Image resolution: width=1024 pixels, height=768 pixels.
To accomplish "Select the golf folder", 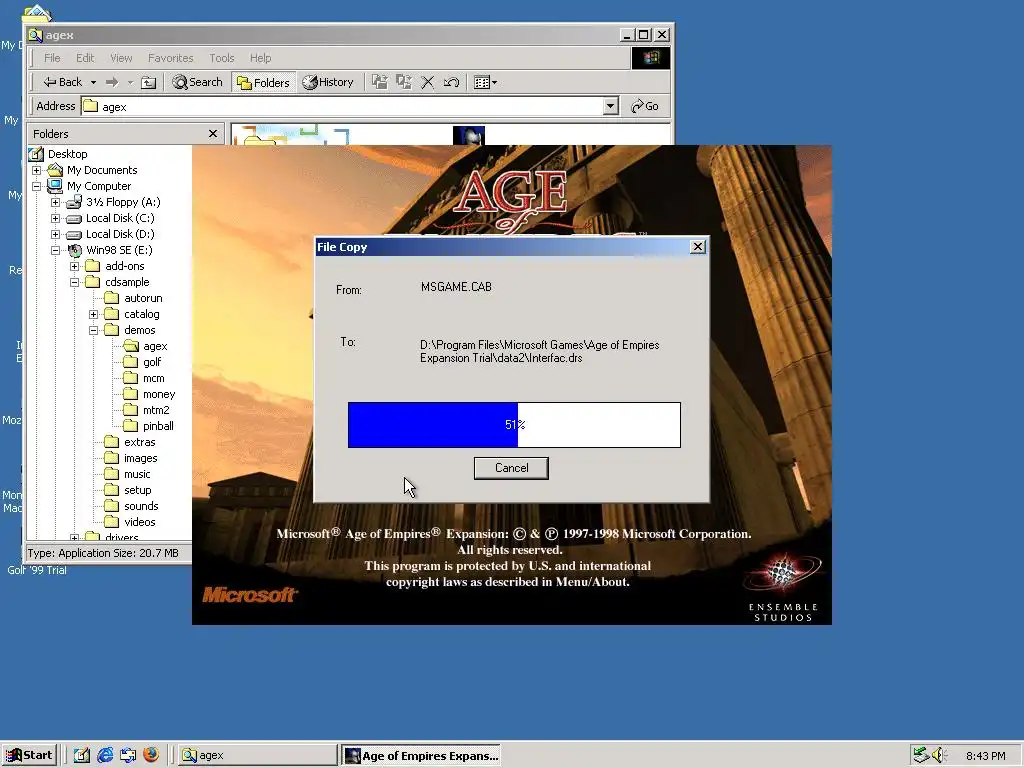I will pos(152,362).
